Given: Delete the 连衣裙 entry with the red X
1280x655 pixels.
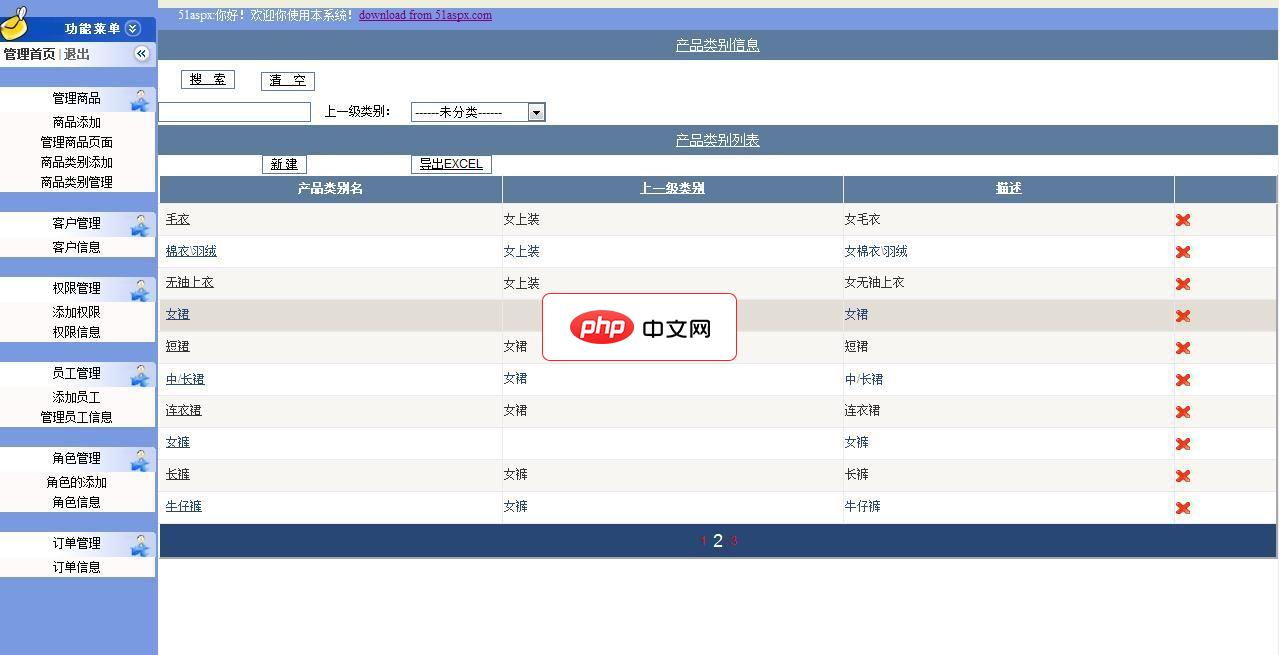Looking at the screenshot, I should coord(1183,411).
